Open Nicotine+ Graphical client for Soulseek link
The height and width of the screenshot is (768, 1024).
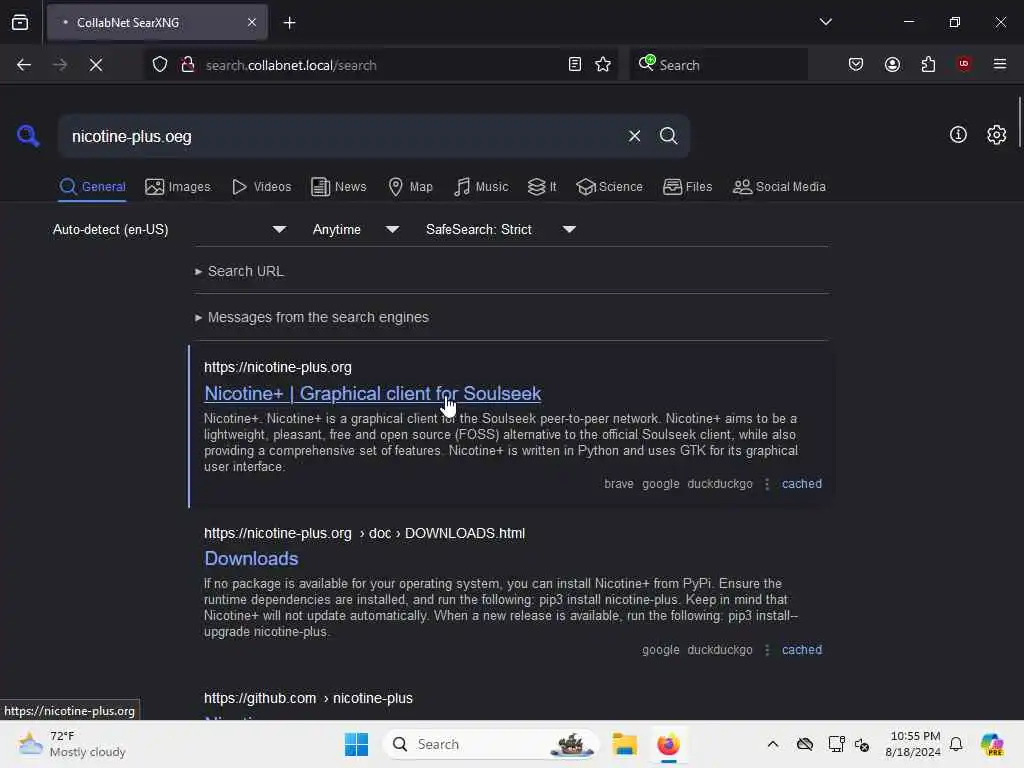tap(372, 394)
